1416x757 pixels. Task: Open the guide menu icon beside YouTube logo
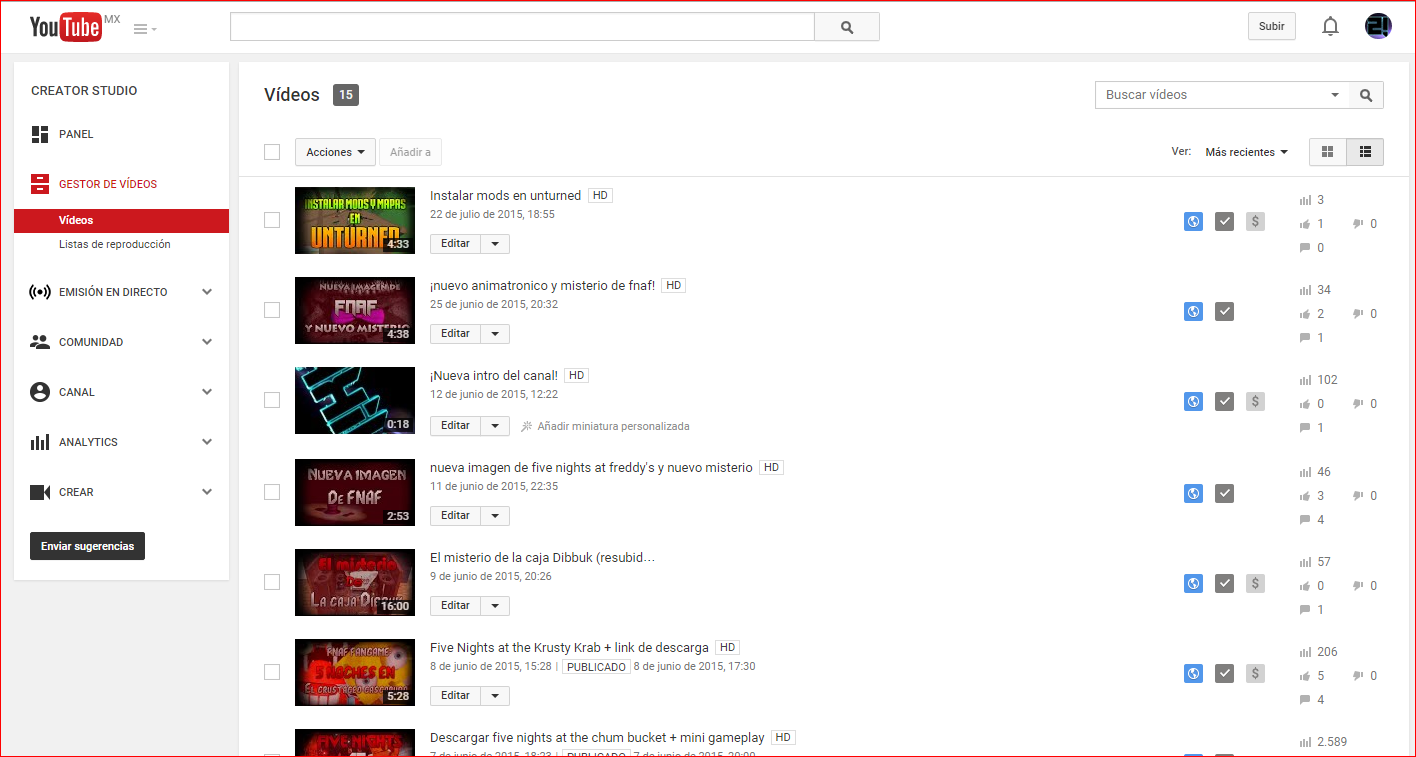point(145,29)
